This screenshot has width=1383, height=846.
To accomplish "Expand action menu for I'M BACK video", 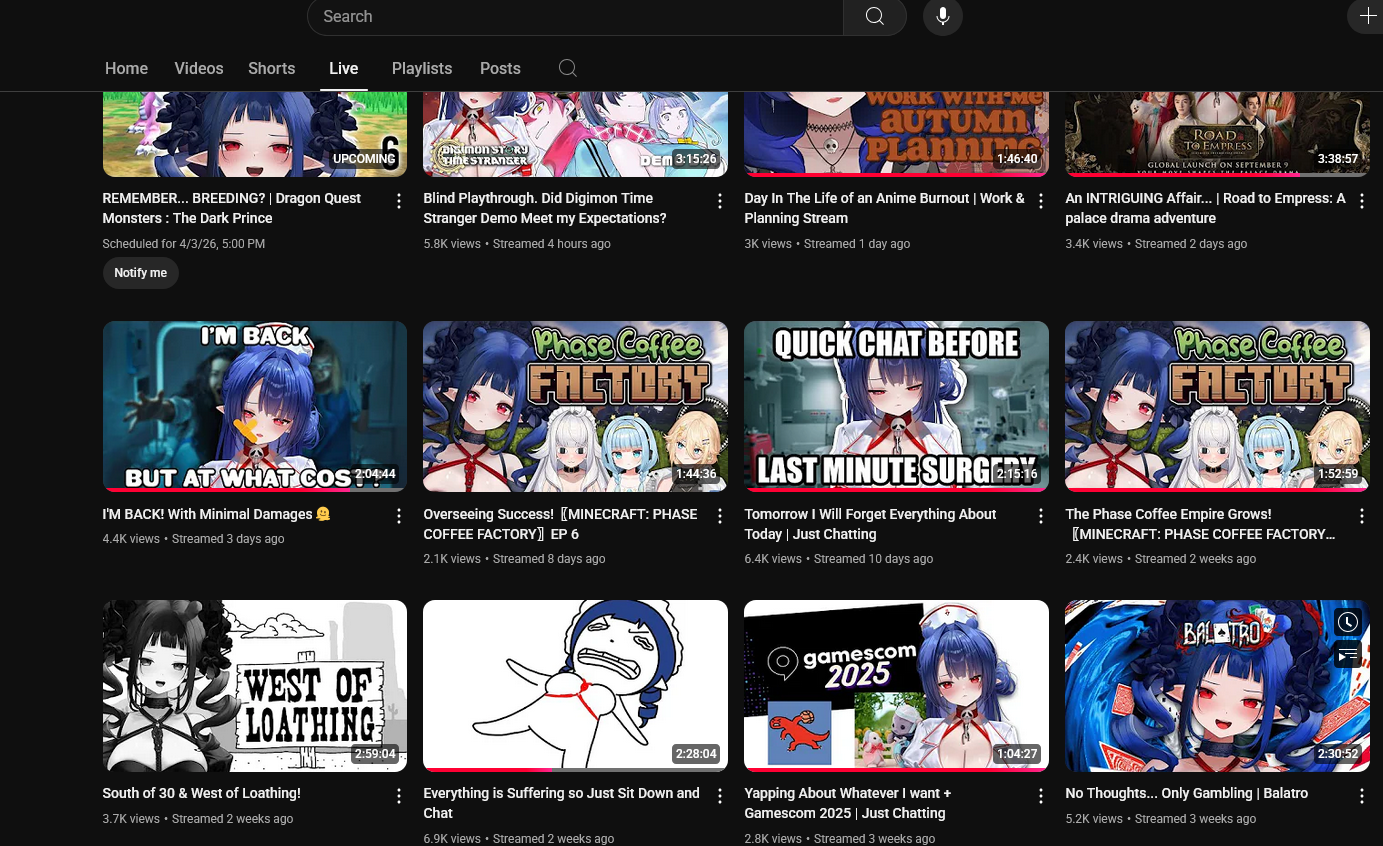I will [x=399, y=516].
